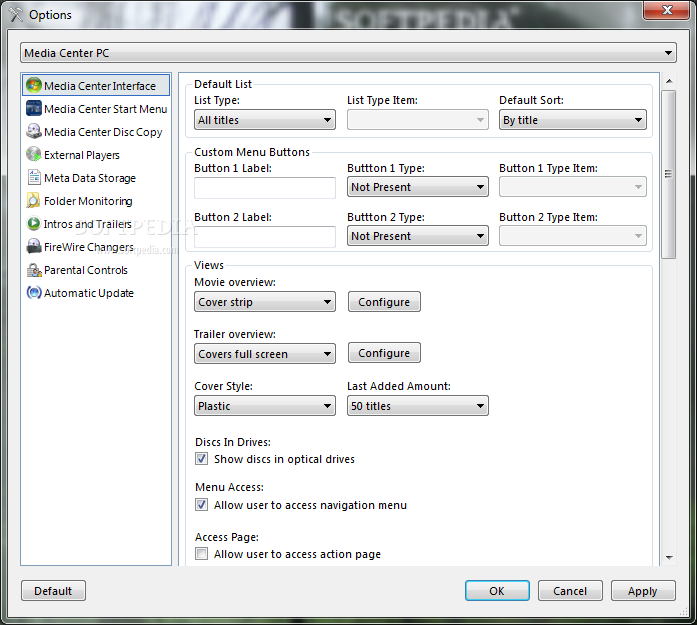
Task: Select Media Center Interface label
Action: click(100, 86)
